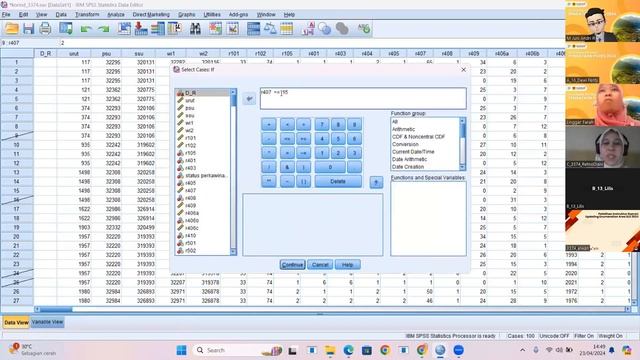
Task: Click Continue in Select Cases dialog
Action: 292,264
